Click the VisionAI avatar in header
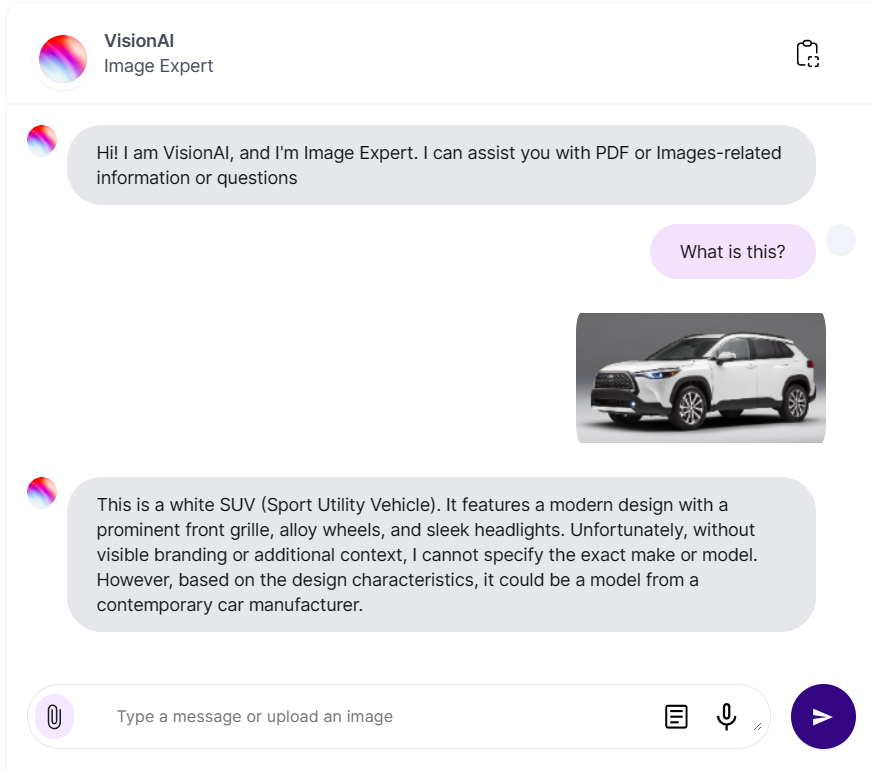The height and width of the screenshot is (771, 872). click(x=63, y=59)
